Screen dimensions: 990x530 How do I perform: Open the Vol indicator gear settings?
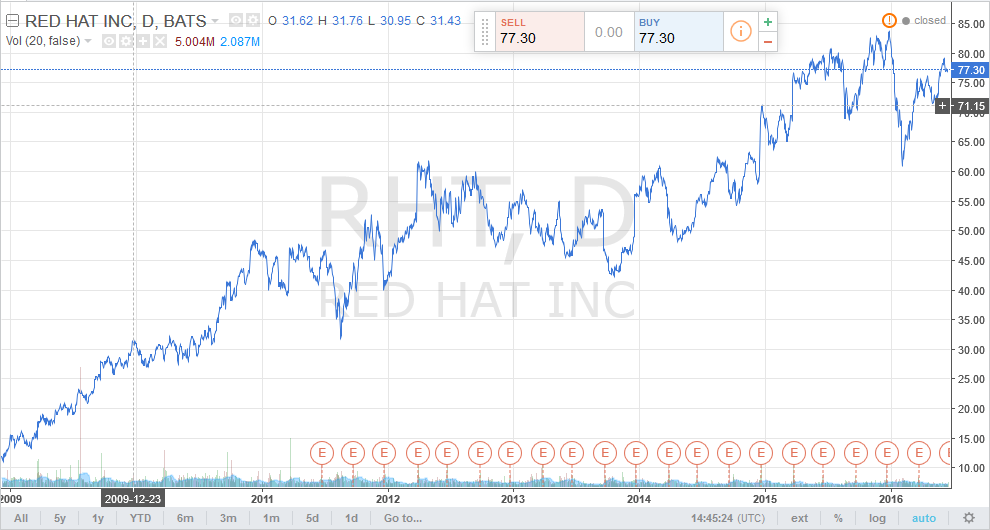tap(126, 41)
